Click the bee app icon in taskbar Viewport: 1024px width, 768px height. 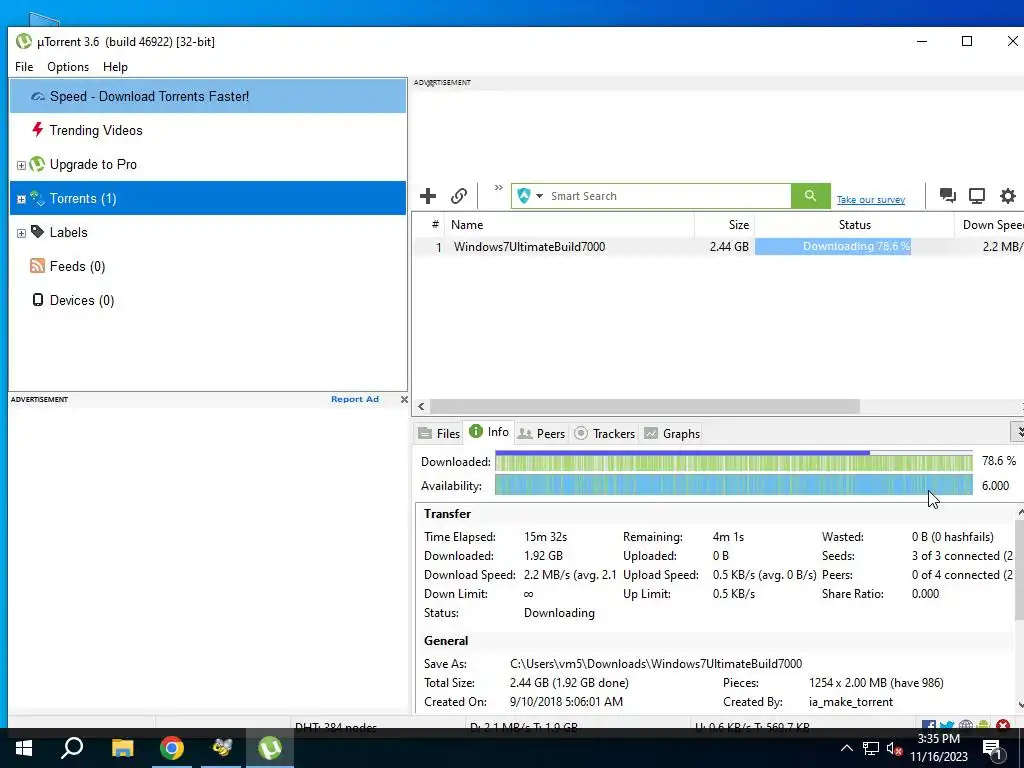221,748
